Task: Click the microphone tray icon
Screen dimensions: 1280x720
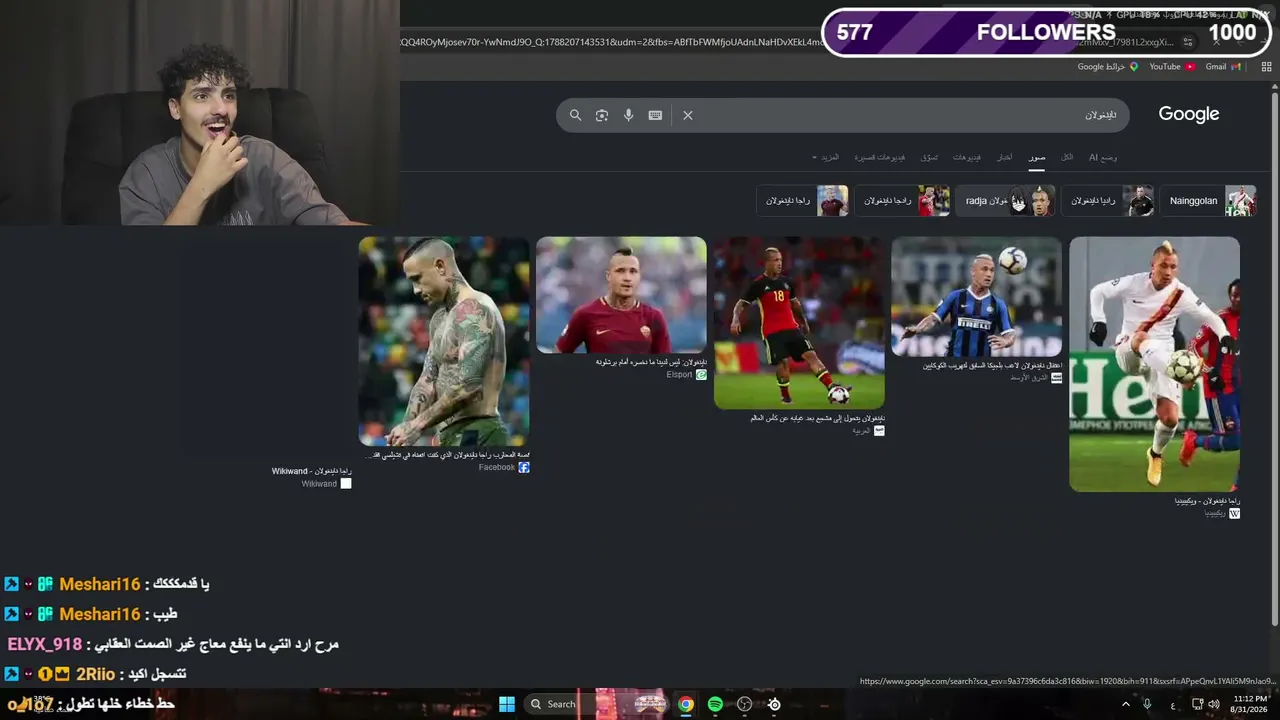Action: tap(1147, 704)
